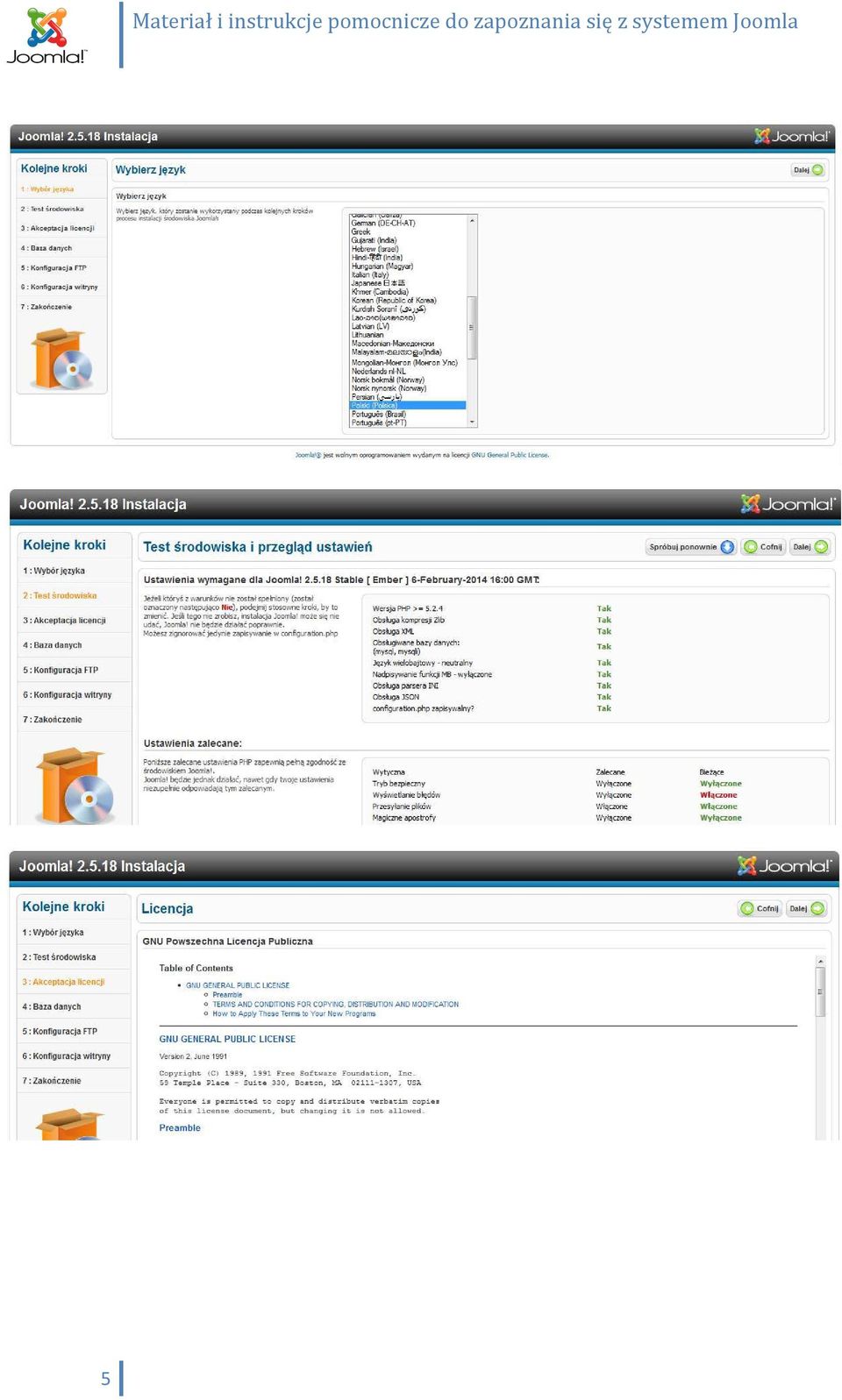The width and height of the screenshot is (842, 1400).
Task: Click the Joomla logo in the first installer header
Action: tap(791, 136)
